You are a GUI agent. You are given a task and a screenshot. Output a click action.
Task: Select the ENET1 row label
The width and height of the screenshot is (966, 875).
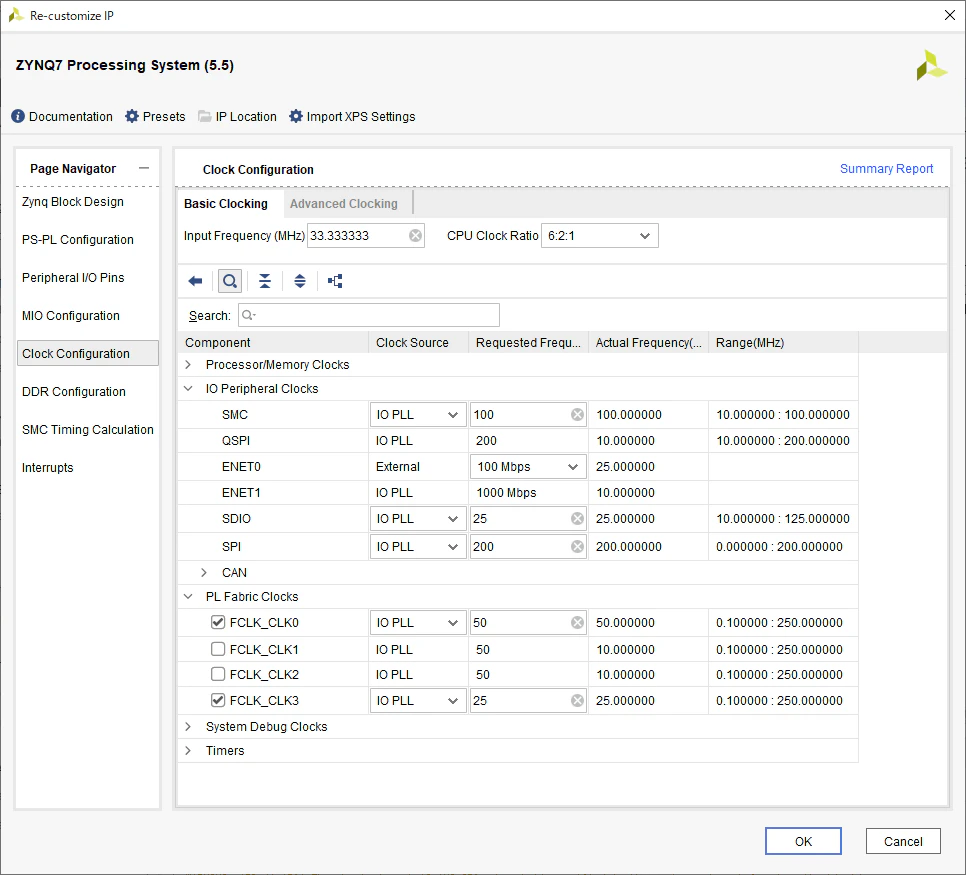click(x=241, y=492)
